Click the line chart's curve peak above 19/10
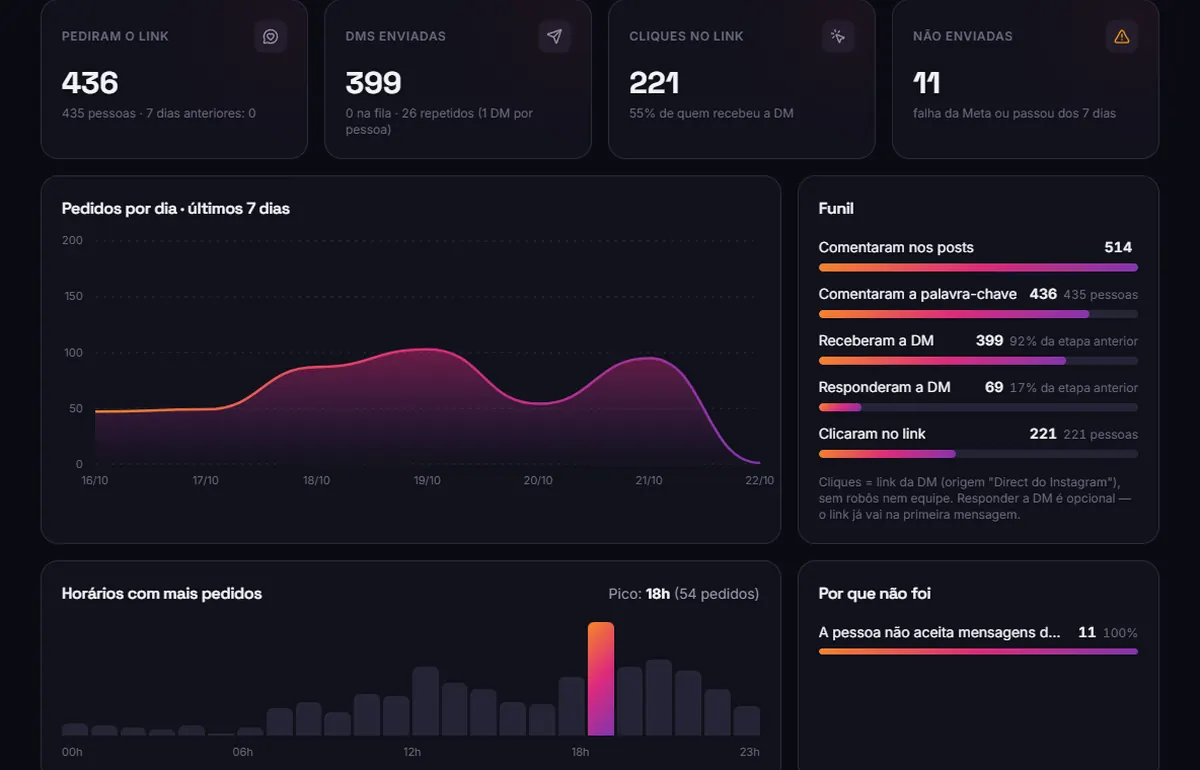The height and width of the screenshot is (770, 1200). [427, 349]
